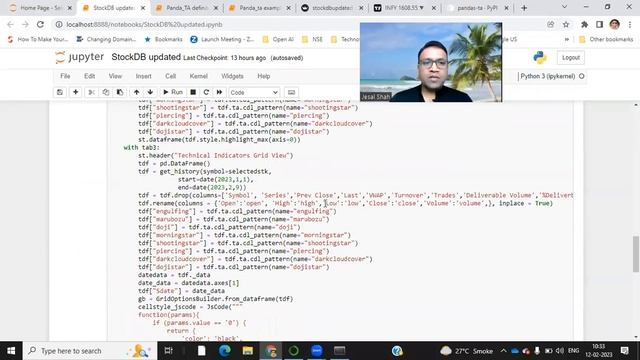The image size is (640, 360).
Task: Open the File menu
Action: pos(65,76)
